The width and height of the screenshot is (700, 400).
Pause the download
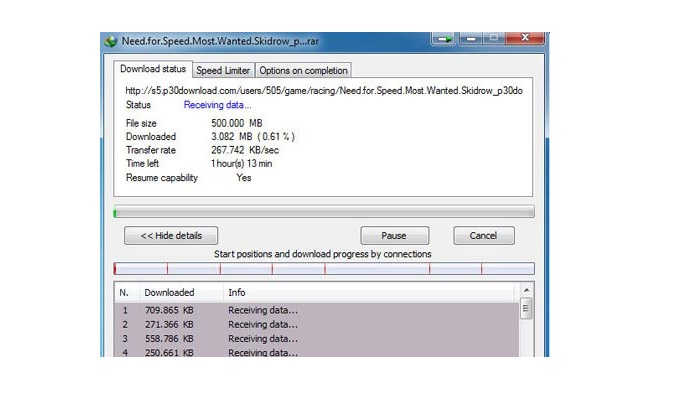point(394,236)
